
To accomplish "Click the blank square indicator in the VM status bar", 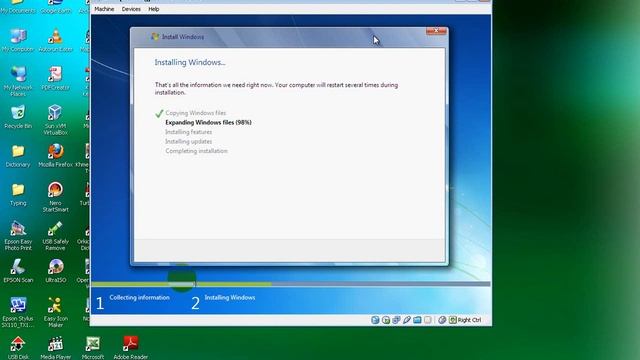I will tap(427, 320).
